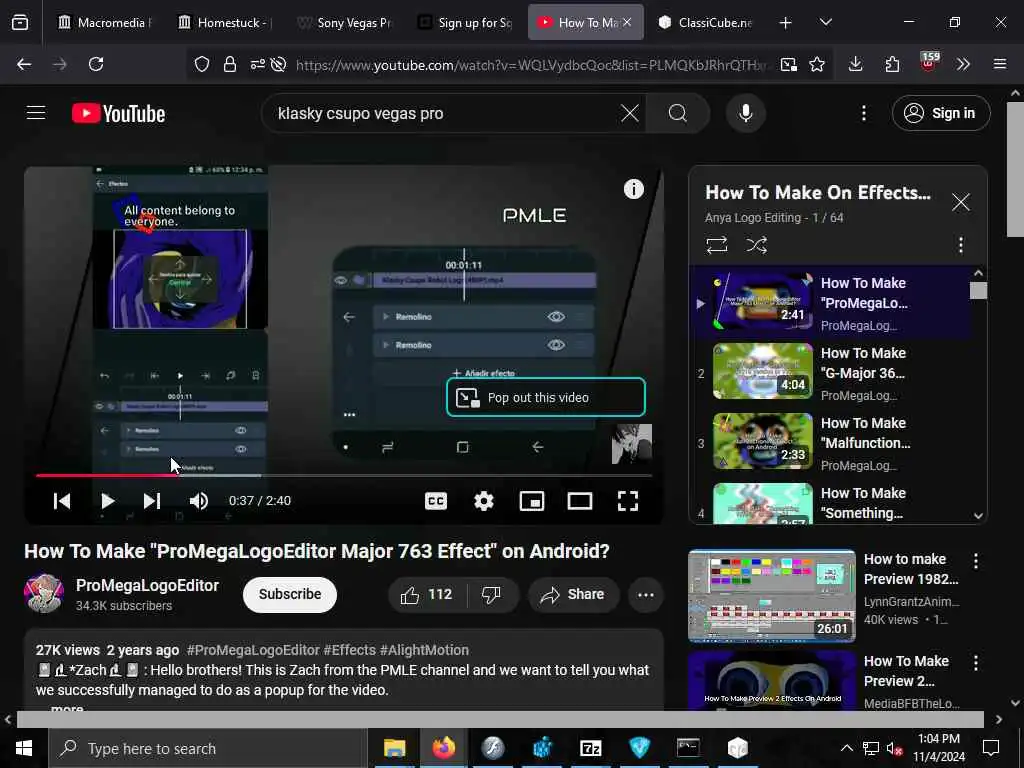This screenshot has height=768, width=1024.
Task: Show video info card icon
Action: [x=633, y=189]
